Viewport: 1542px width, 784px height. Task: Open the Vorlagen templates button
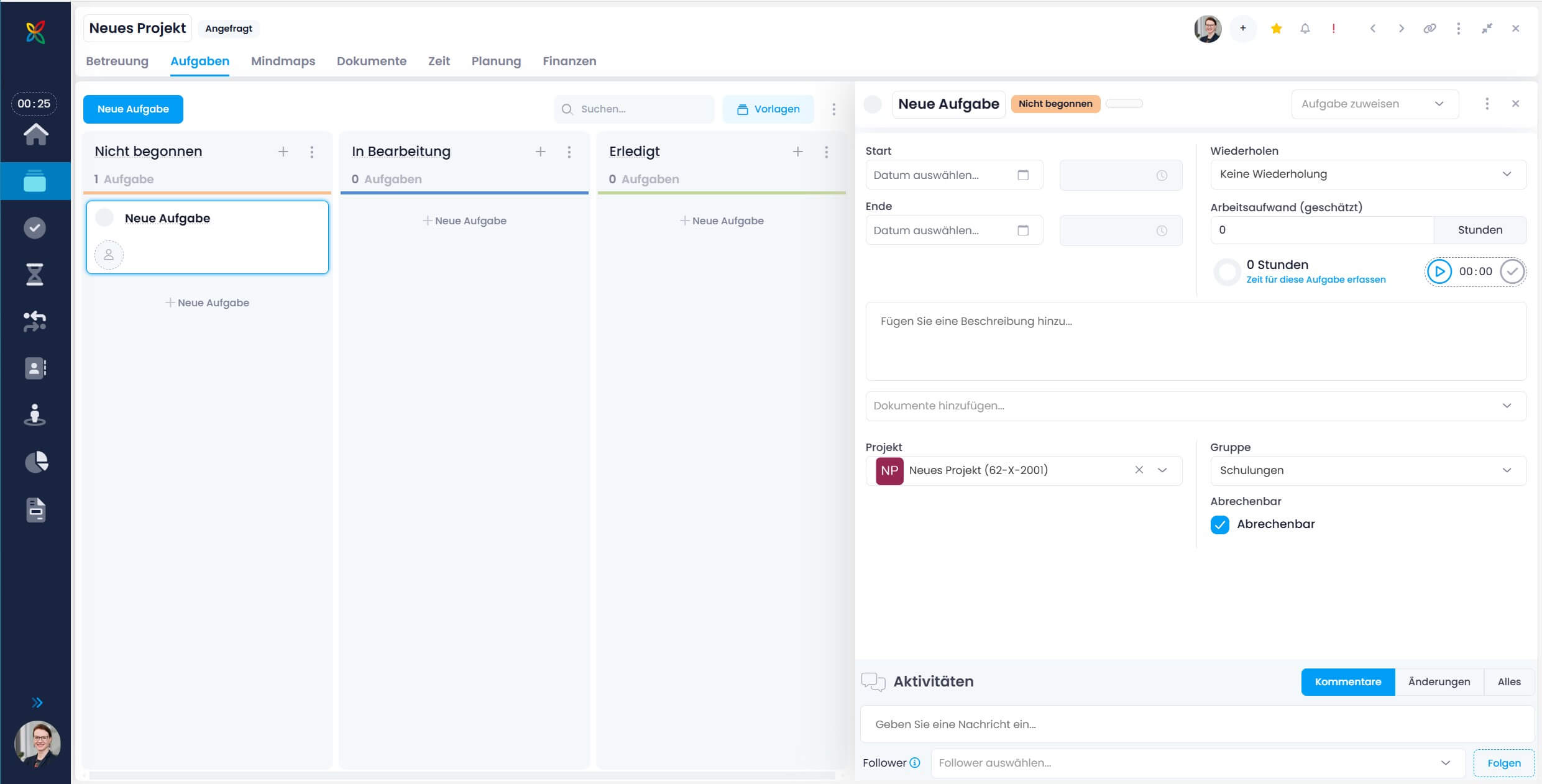point(768,109)
